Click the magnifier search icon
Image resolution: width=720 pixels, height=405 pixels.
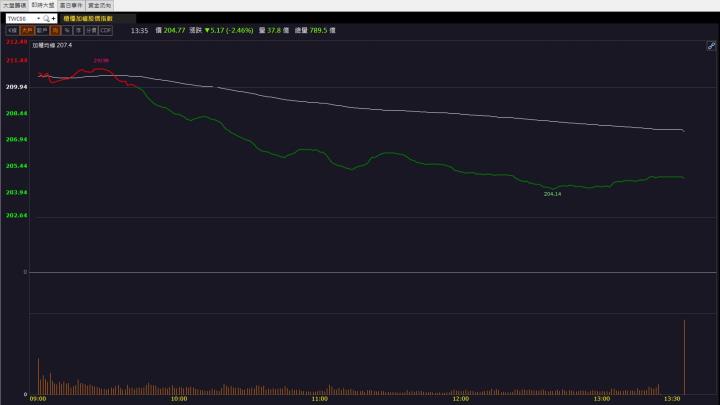46,18
